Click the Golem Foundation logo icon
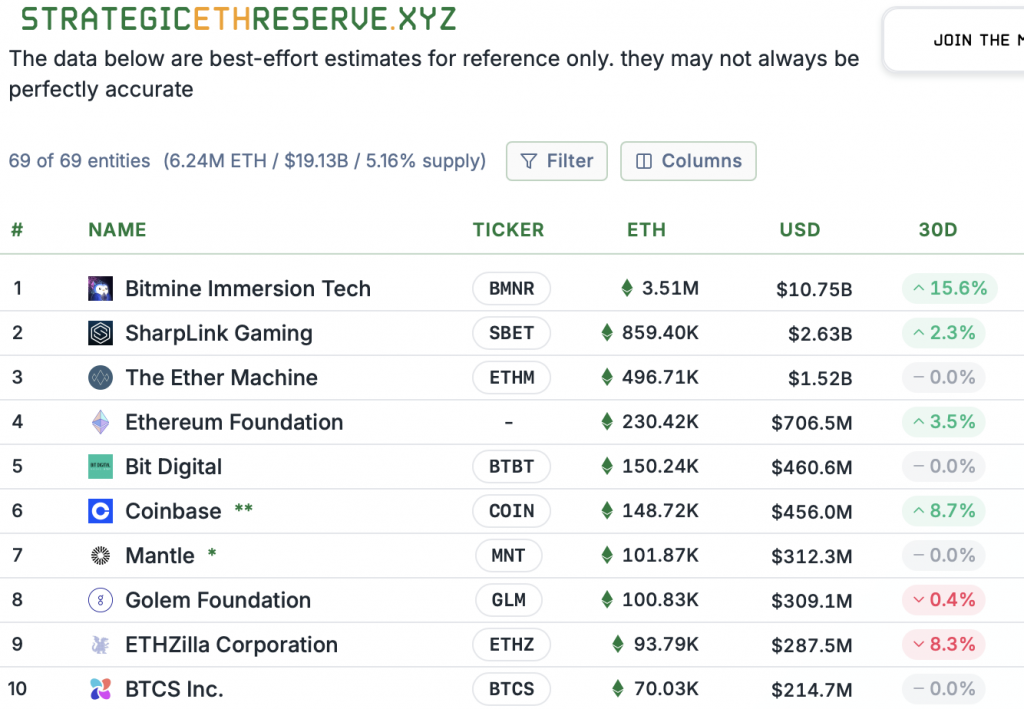This screenshot has width=1024, height=709. (x=99, y=600)
